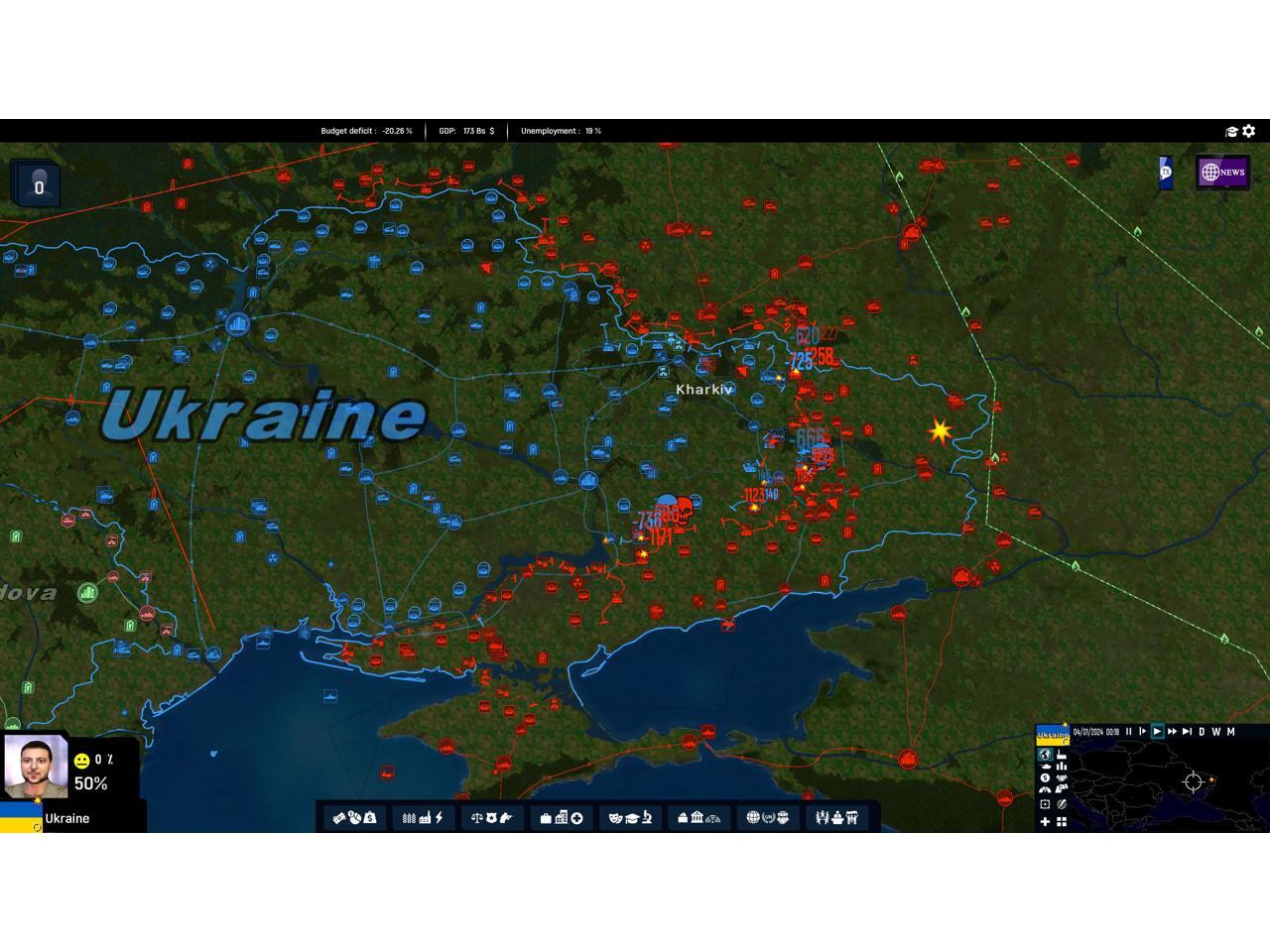
Task: Open the foreign affairs globe menu group
Action: click(x=767, y=817)
